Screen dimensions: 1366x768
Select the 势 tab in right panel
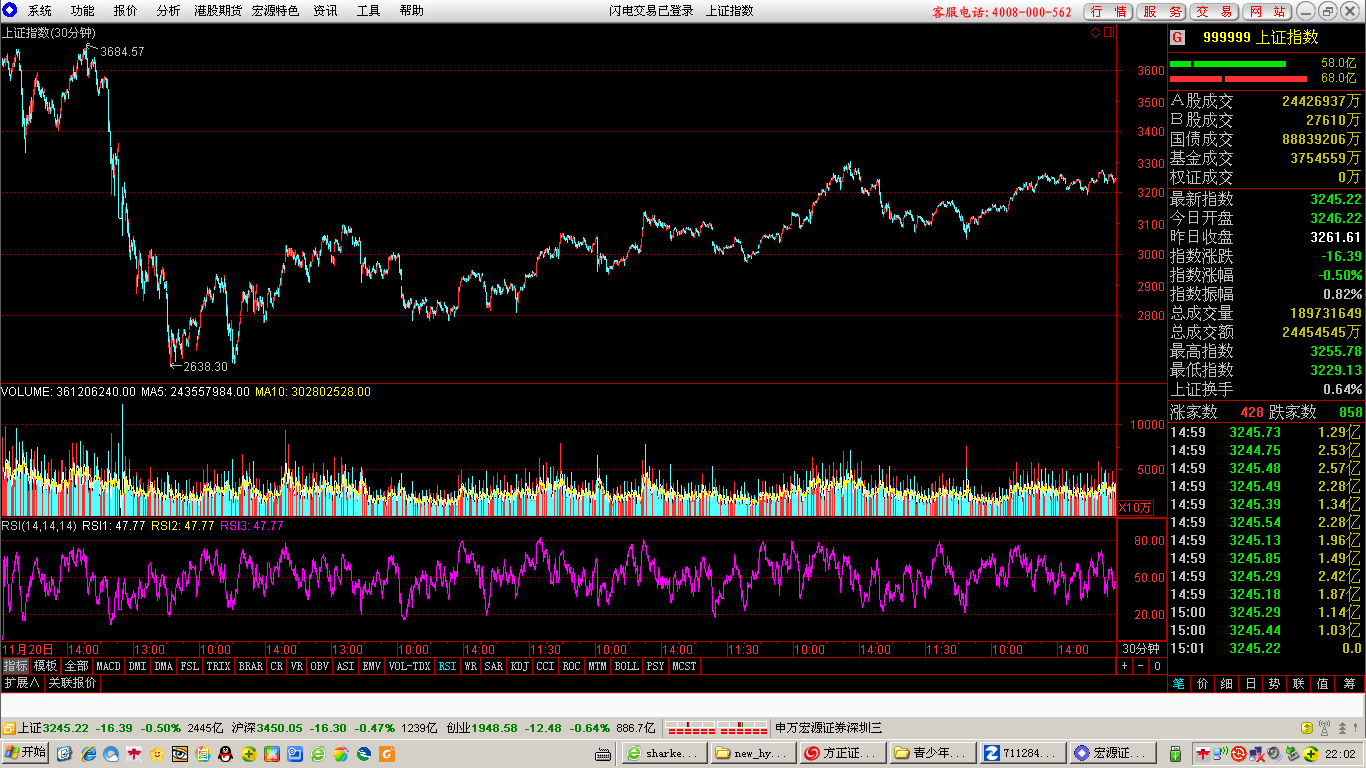(1274, 683)
